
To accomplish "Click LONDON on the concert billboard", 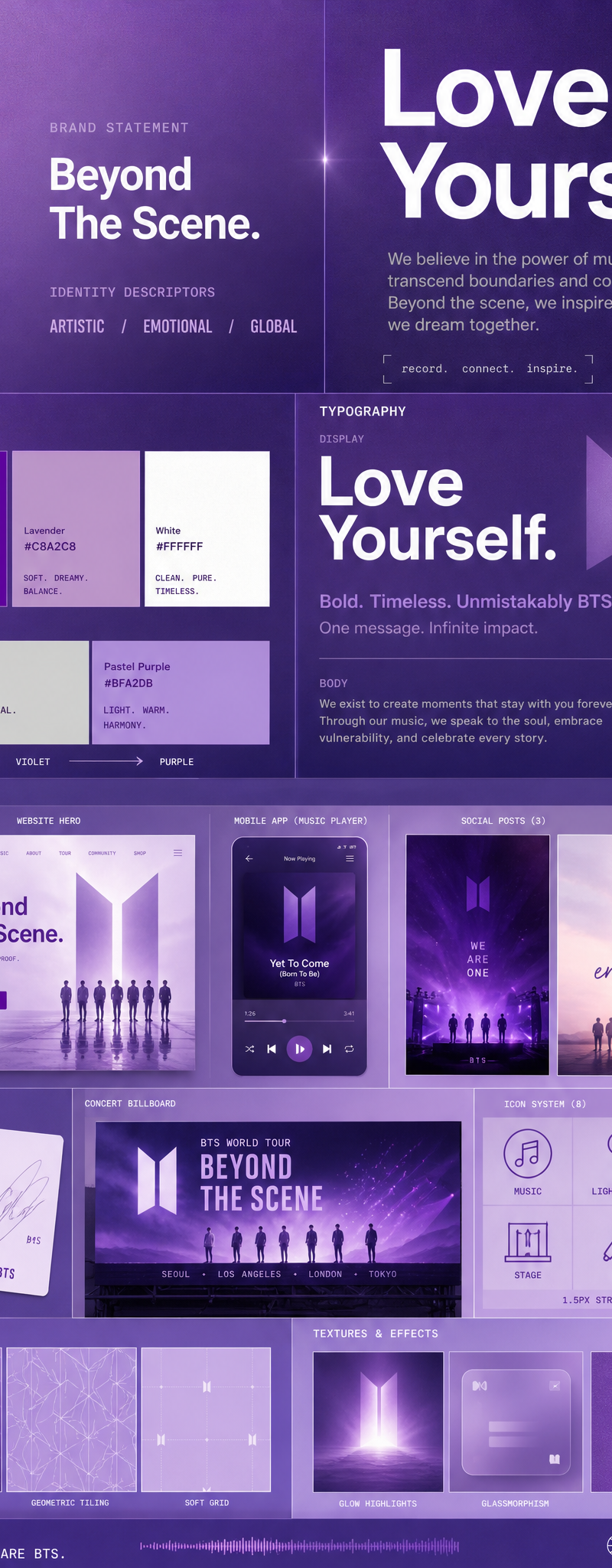I will click(x=325, y=1274).
